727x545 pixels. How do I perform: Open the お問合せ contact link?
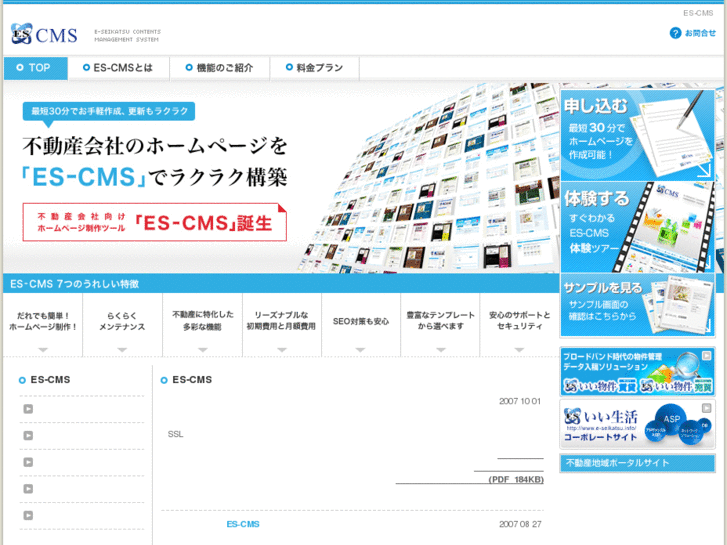(x=700, y=33)
